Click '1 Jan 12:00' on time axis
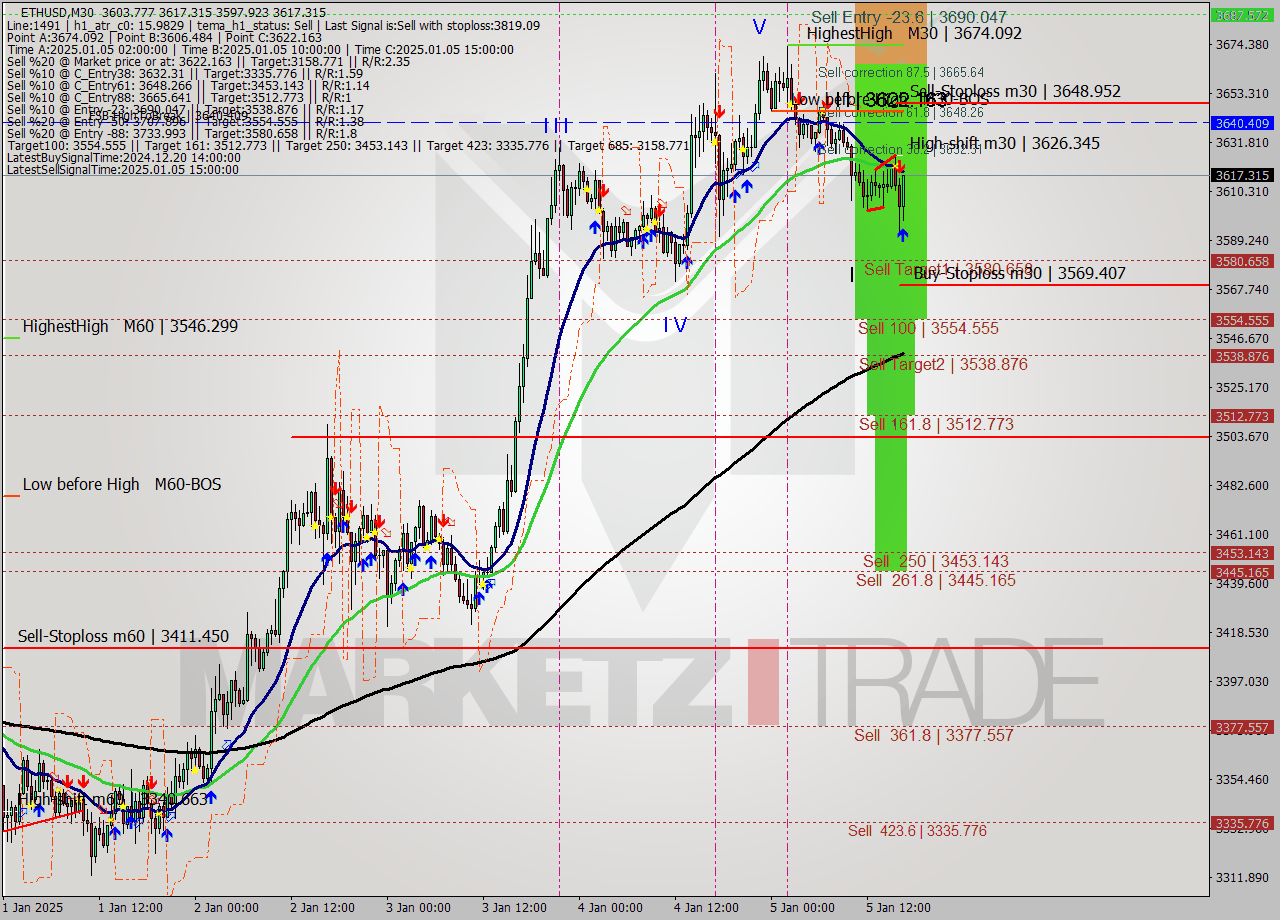 130,908
